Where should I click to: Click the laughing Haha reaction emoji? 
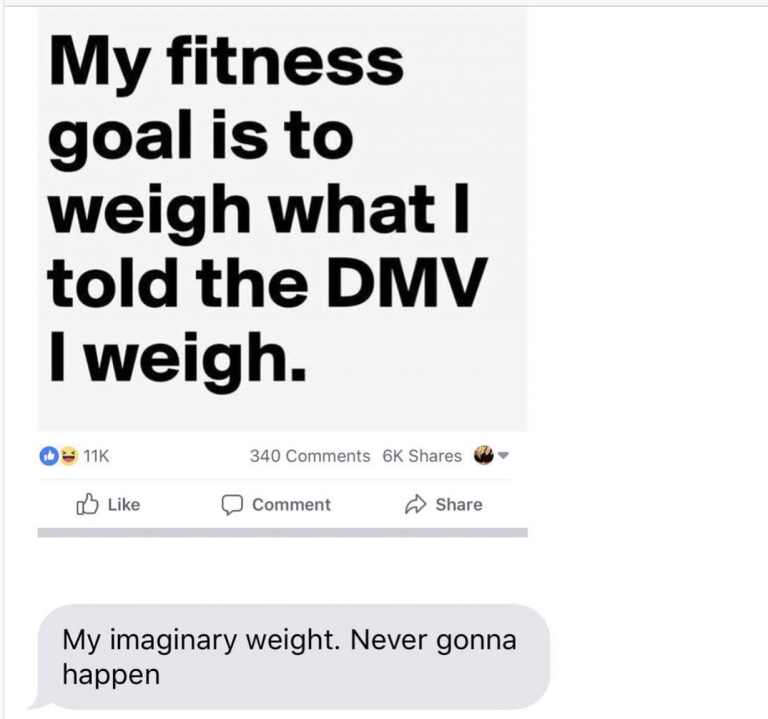69,456
